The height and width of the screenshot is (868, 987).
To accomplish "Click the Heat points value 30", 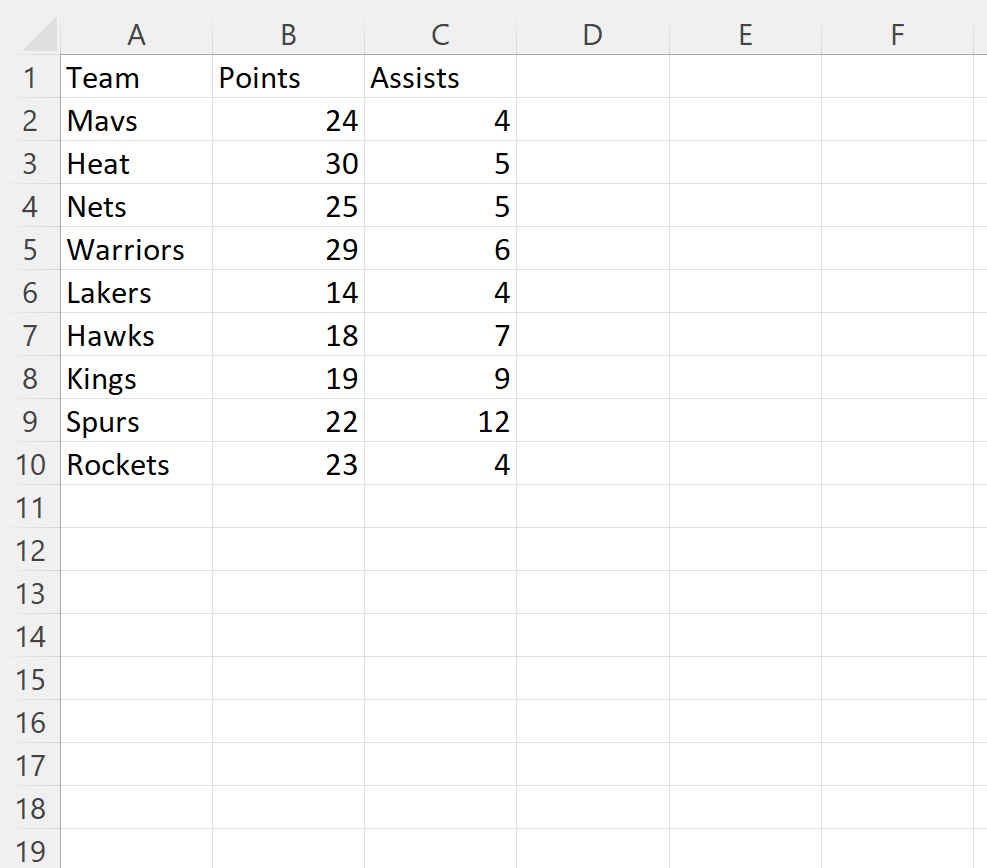I will tap(288, 164).
